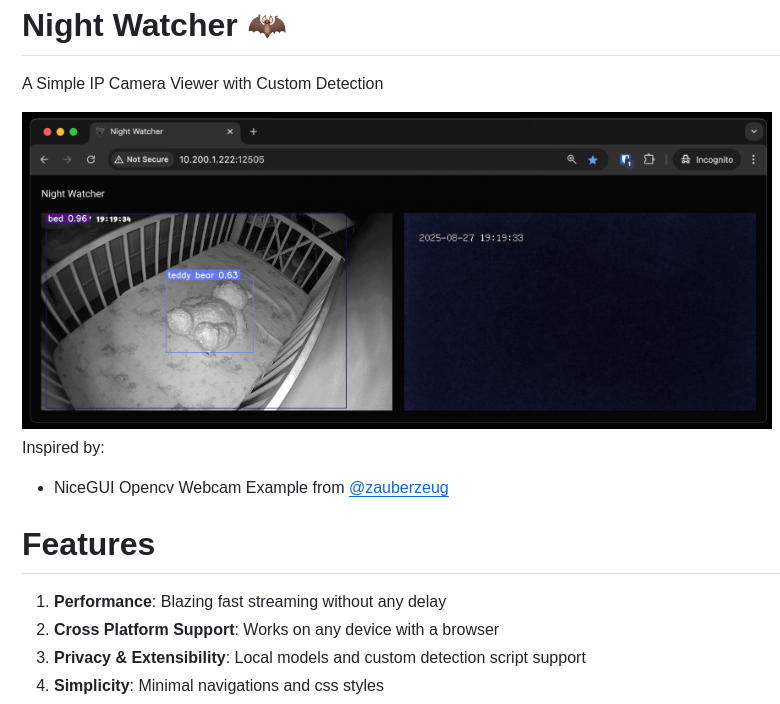Click the 'Inspired by:' text
Viewport: 780px width, 704px height.
(63, 447)
